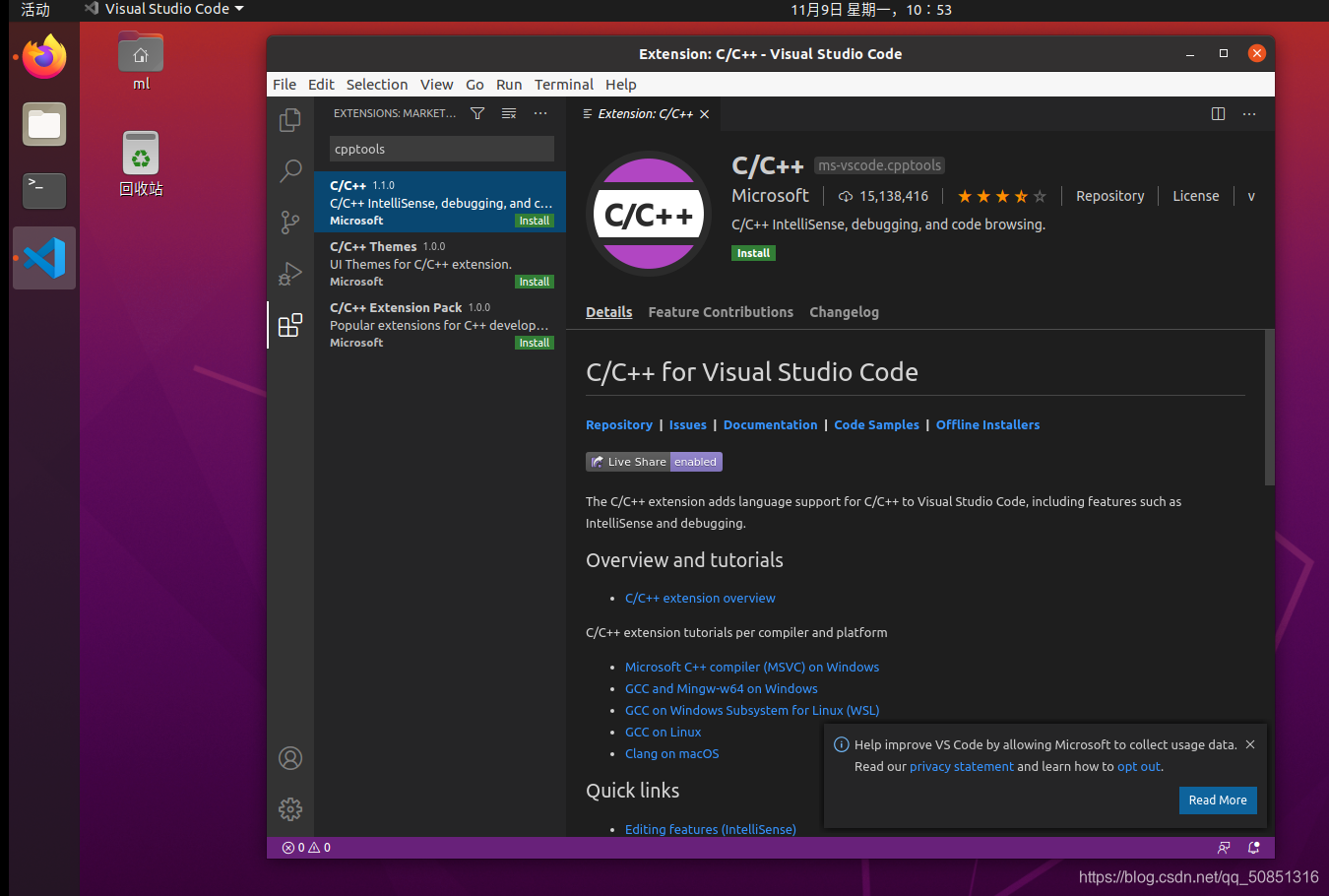Image resolution: width=1329 pixels, height=896 pixels.
Task: Select the Details tab
Action: click(609, 312)
